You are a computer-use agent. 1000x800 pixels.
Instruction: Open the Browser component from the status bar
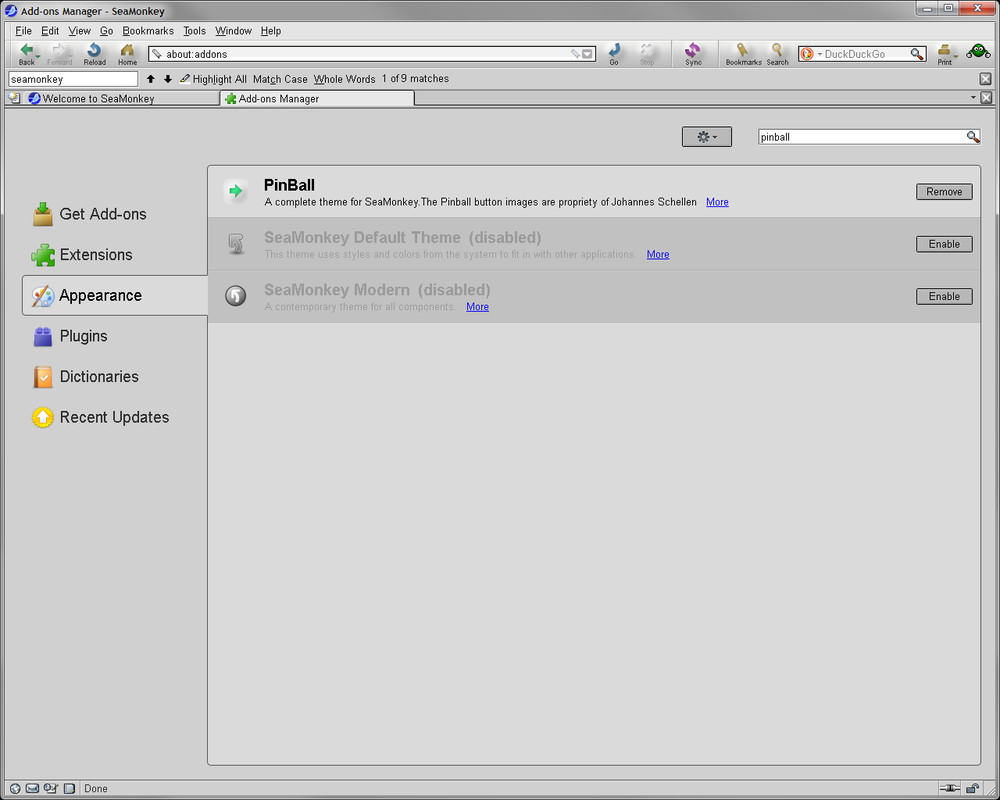(x=15, y=789)
